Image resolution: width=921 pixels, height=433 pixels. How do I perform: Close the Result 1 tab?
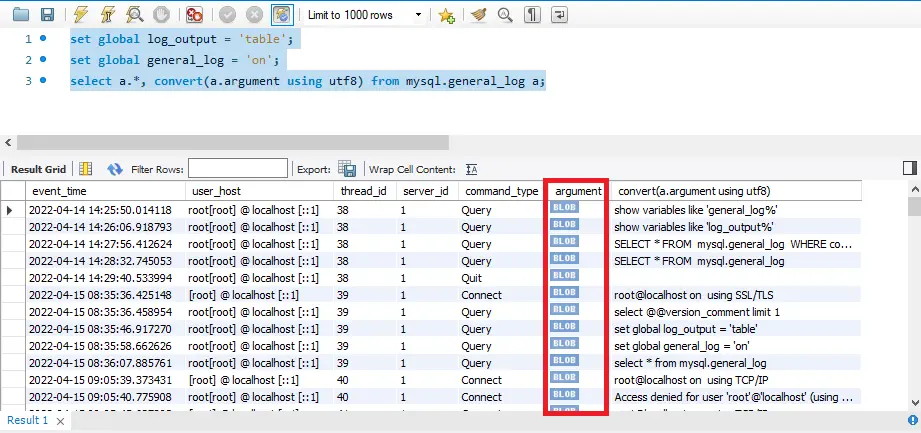60,421
